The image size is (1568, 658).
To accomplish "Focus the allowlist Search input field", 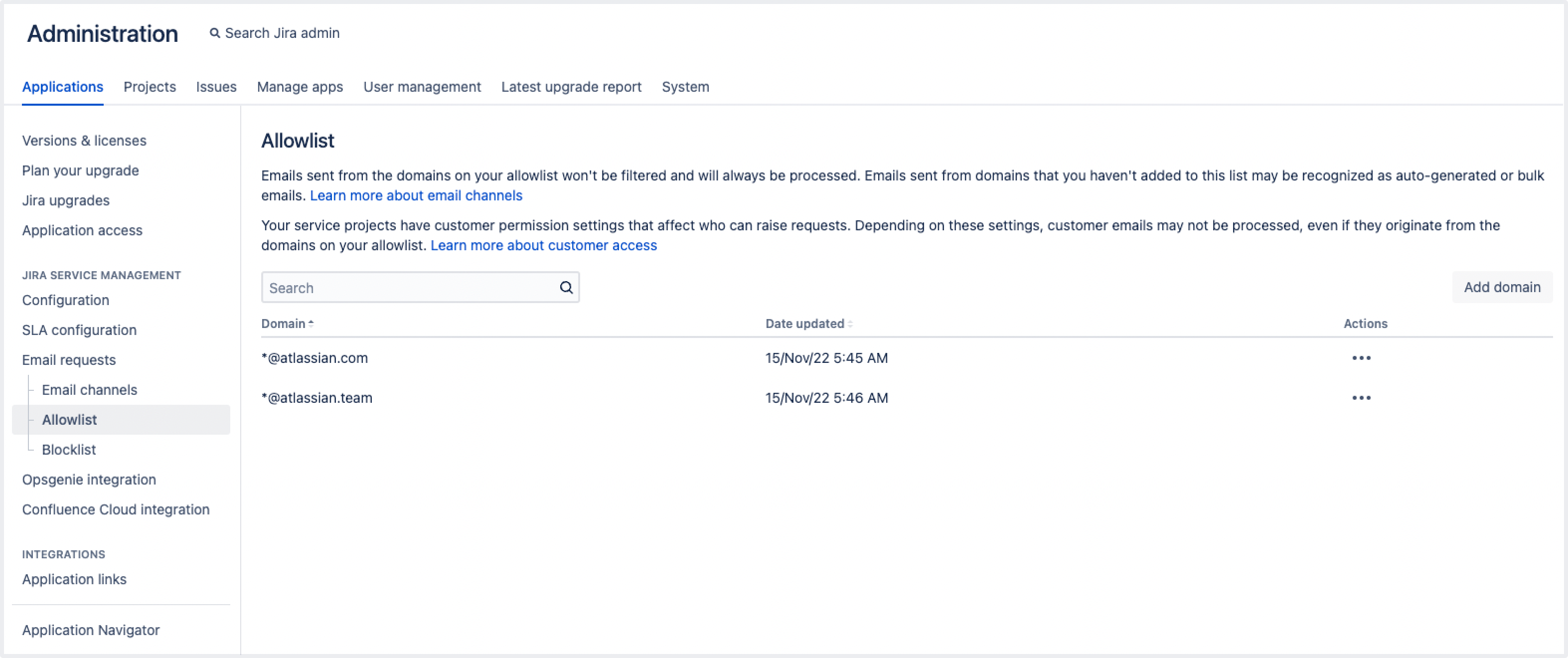I will [408, 287].
